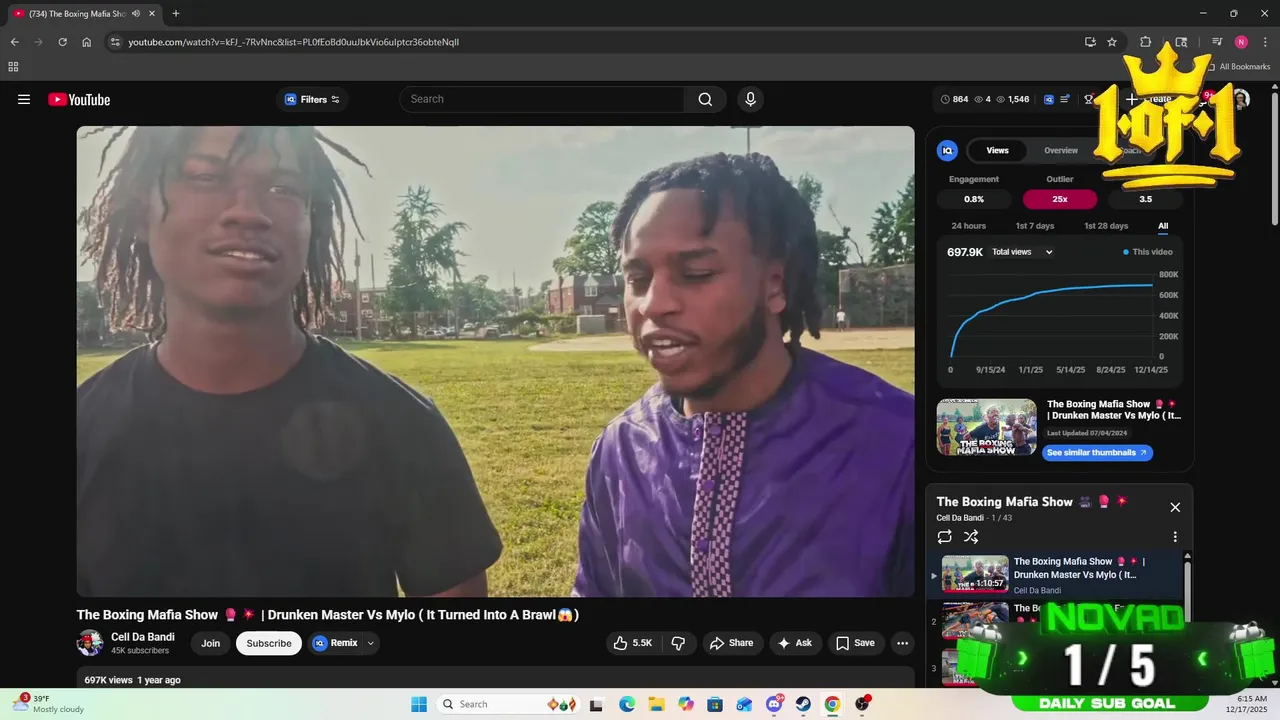The image size is (1280, 720).
Task: Open the Chrome apps grid icon
Action: click(13, 67)
